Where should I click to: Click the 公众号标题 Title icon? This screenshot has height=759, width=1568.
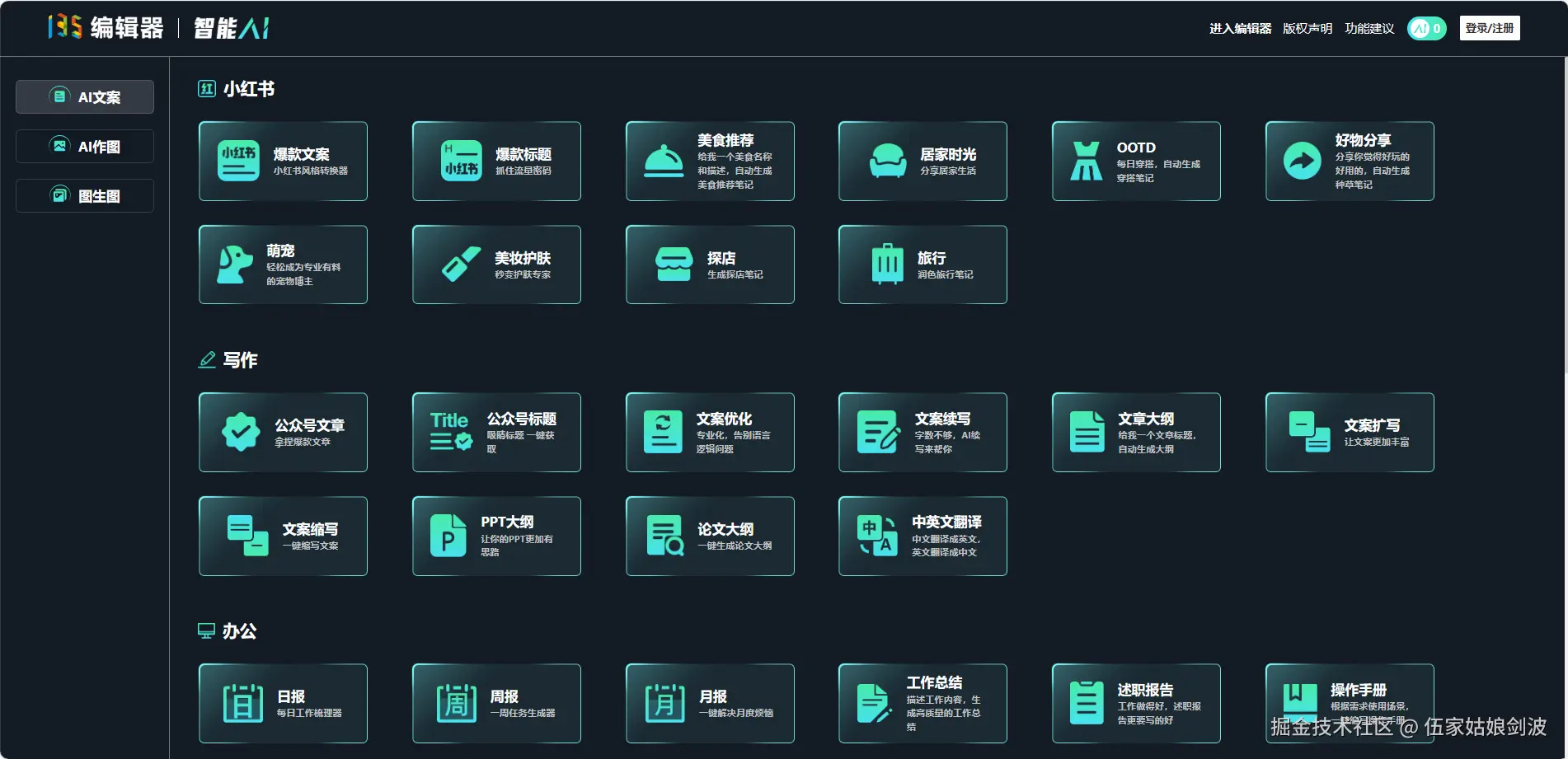point(451,432)
